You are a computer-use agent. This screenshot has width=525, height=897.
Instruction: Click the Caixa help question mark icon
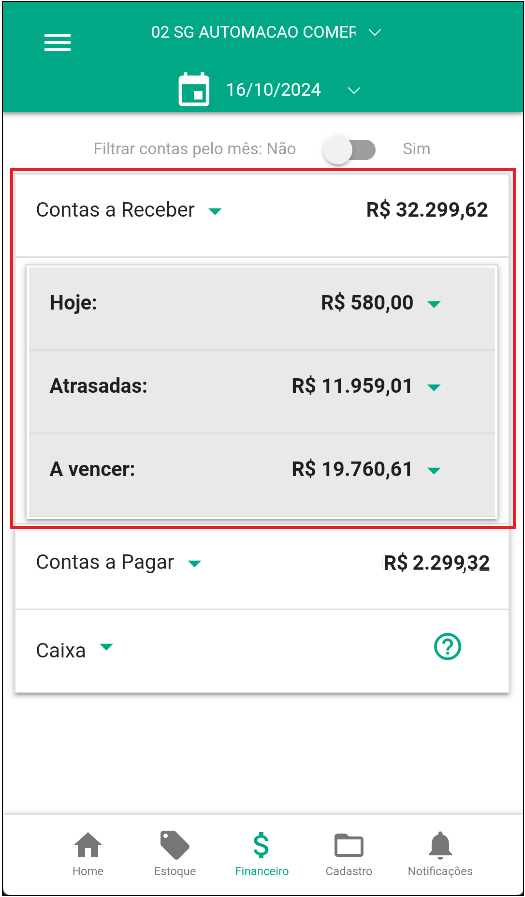pyautogui.click(x=447, y=646)
